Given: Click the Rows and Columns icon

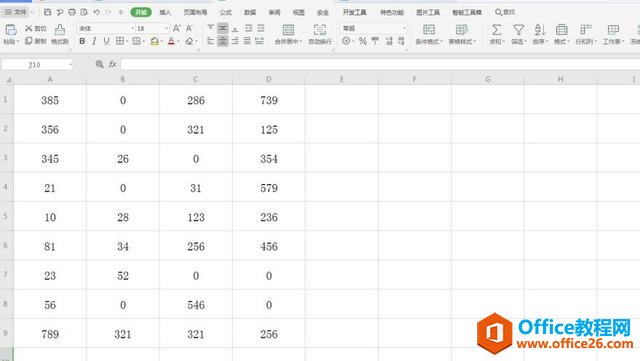Looking at the screenshot, I should [586, 30].
